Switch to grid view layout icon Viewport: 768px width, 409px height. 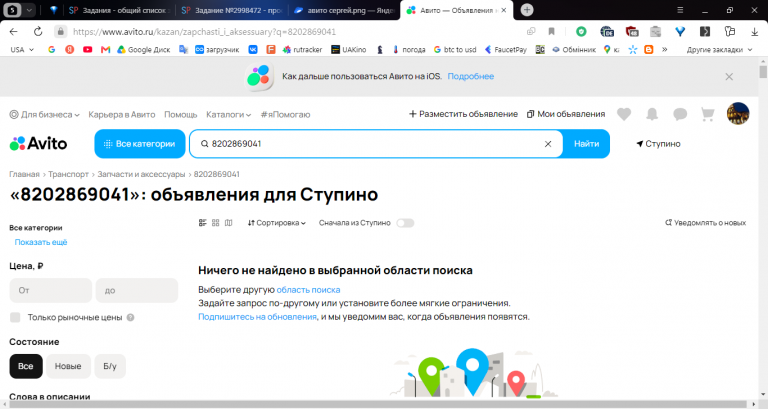coord(216,223)
